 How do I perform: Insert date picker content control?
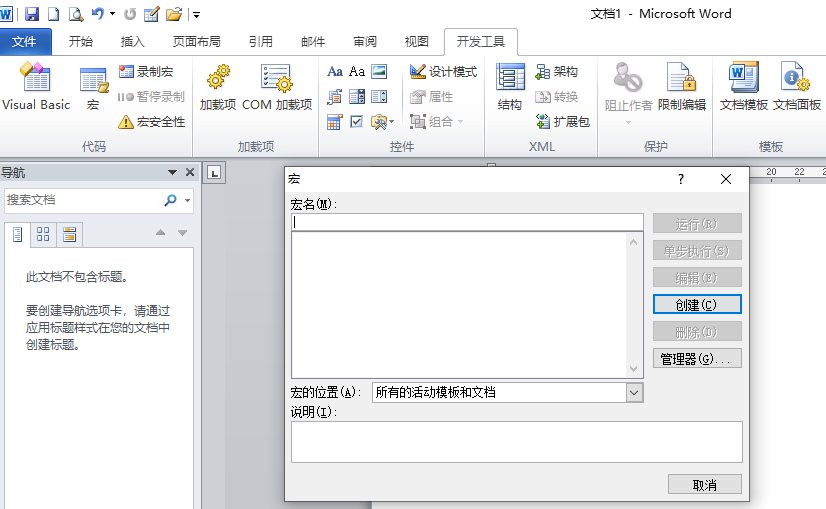pos(335,122)
